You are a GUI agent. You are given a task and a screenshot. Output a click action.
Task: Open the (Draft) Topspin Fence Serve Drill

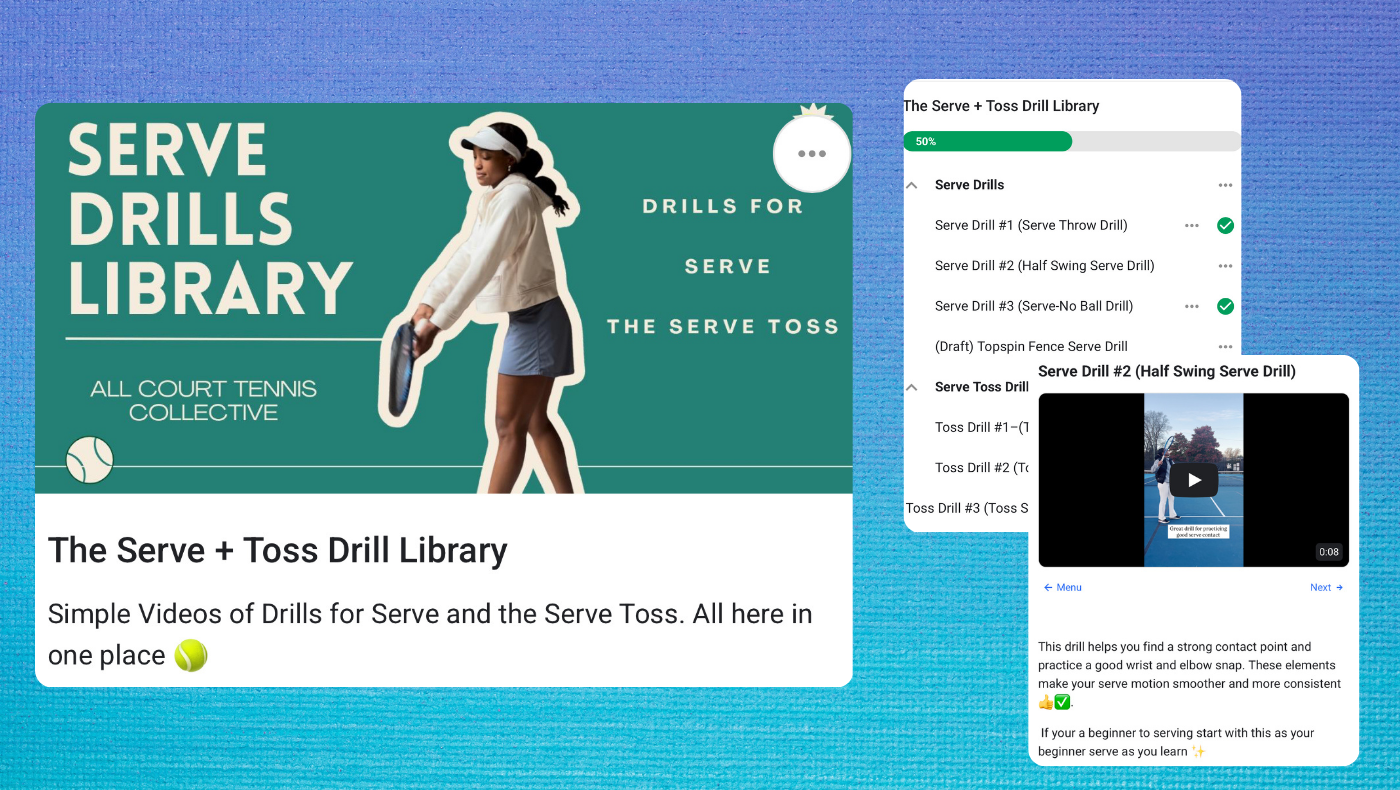[1031, 347]
